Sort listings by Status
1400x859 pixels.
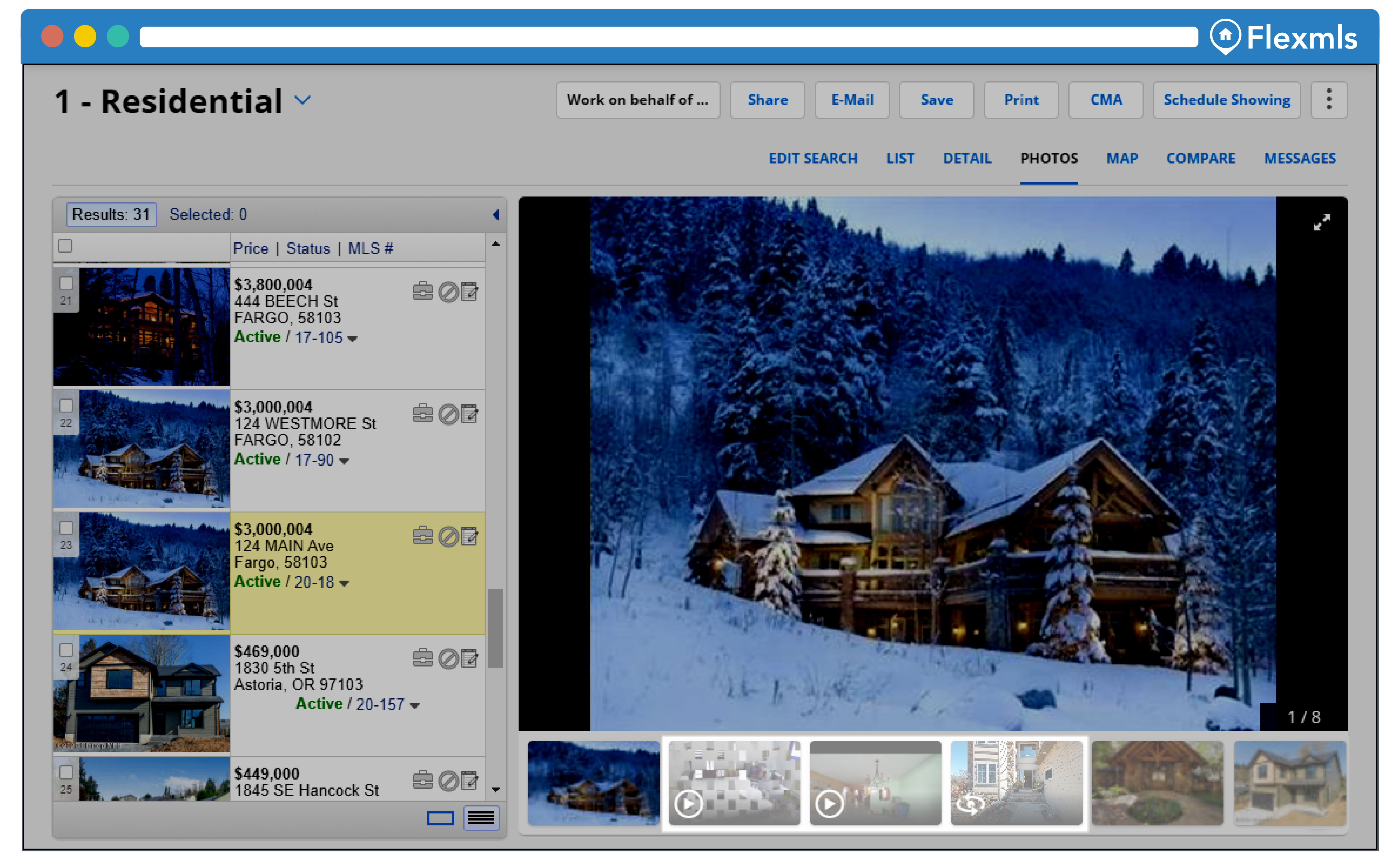308,248
